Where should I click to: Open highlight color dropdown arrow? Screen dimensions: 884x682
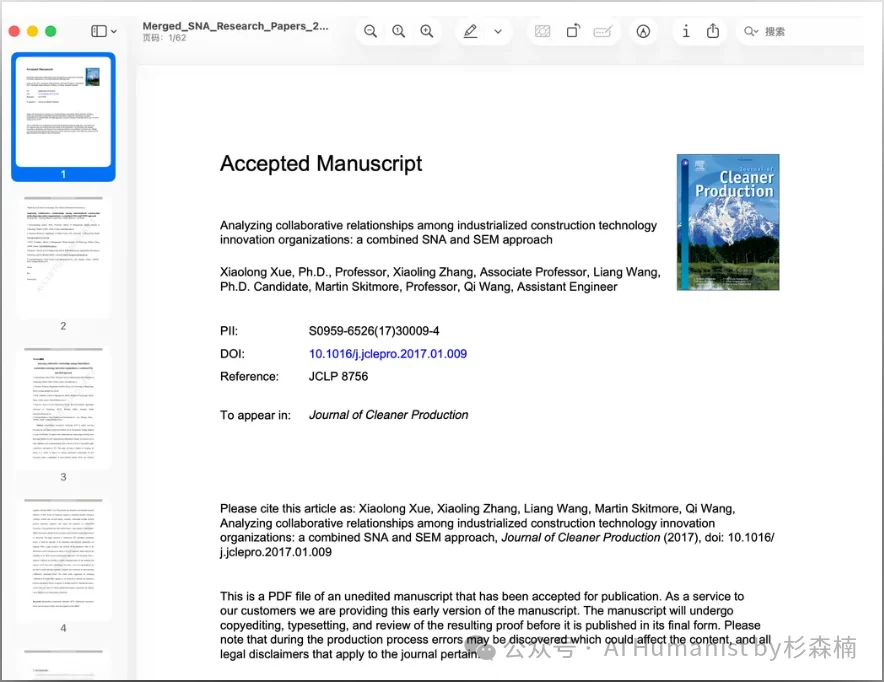pyautogui.click(x=497, y=32)
